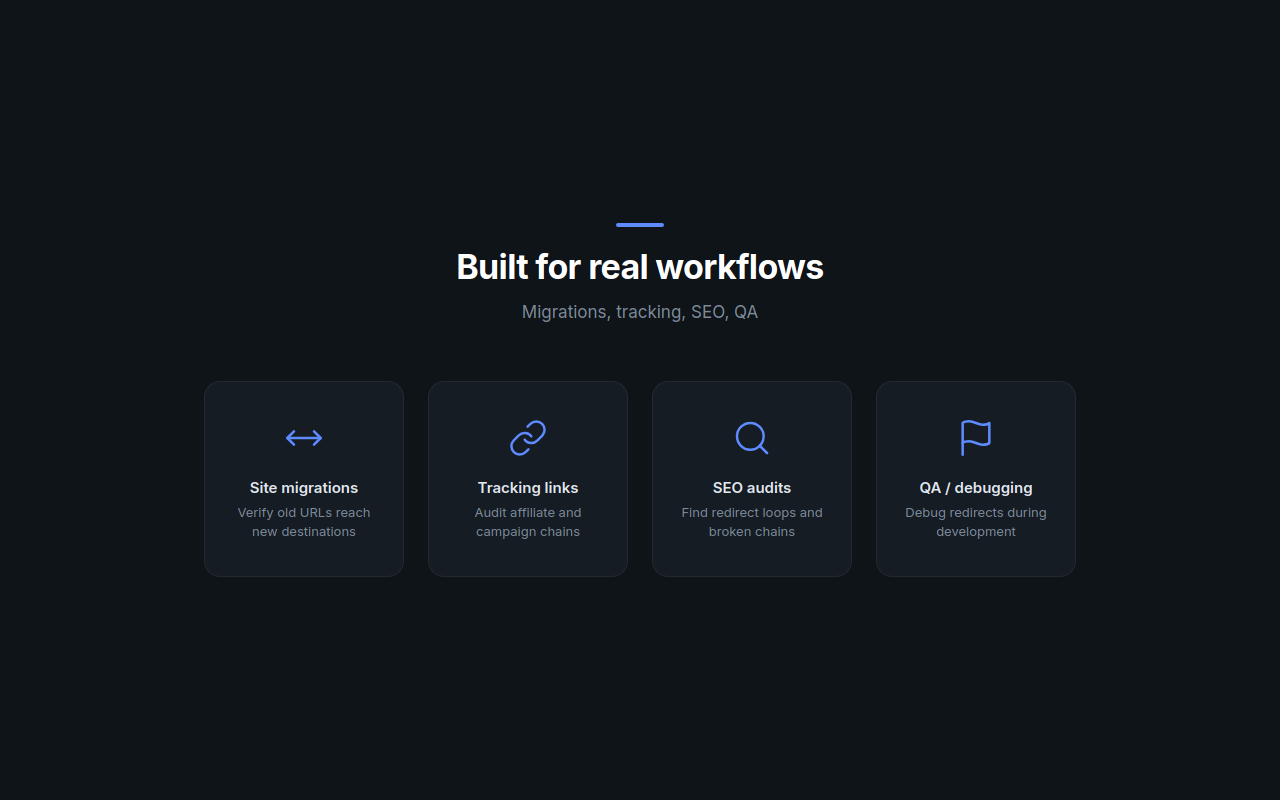
Task: Click the Site migrations heading
Action: (x=303, y=487)
